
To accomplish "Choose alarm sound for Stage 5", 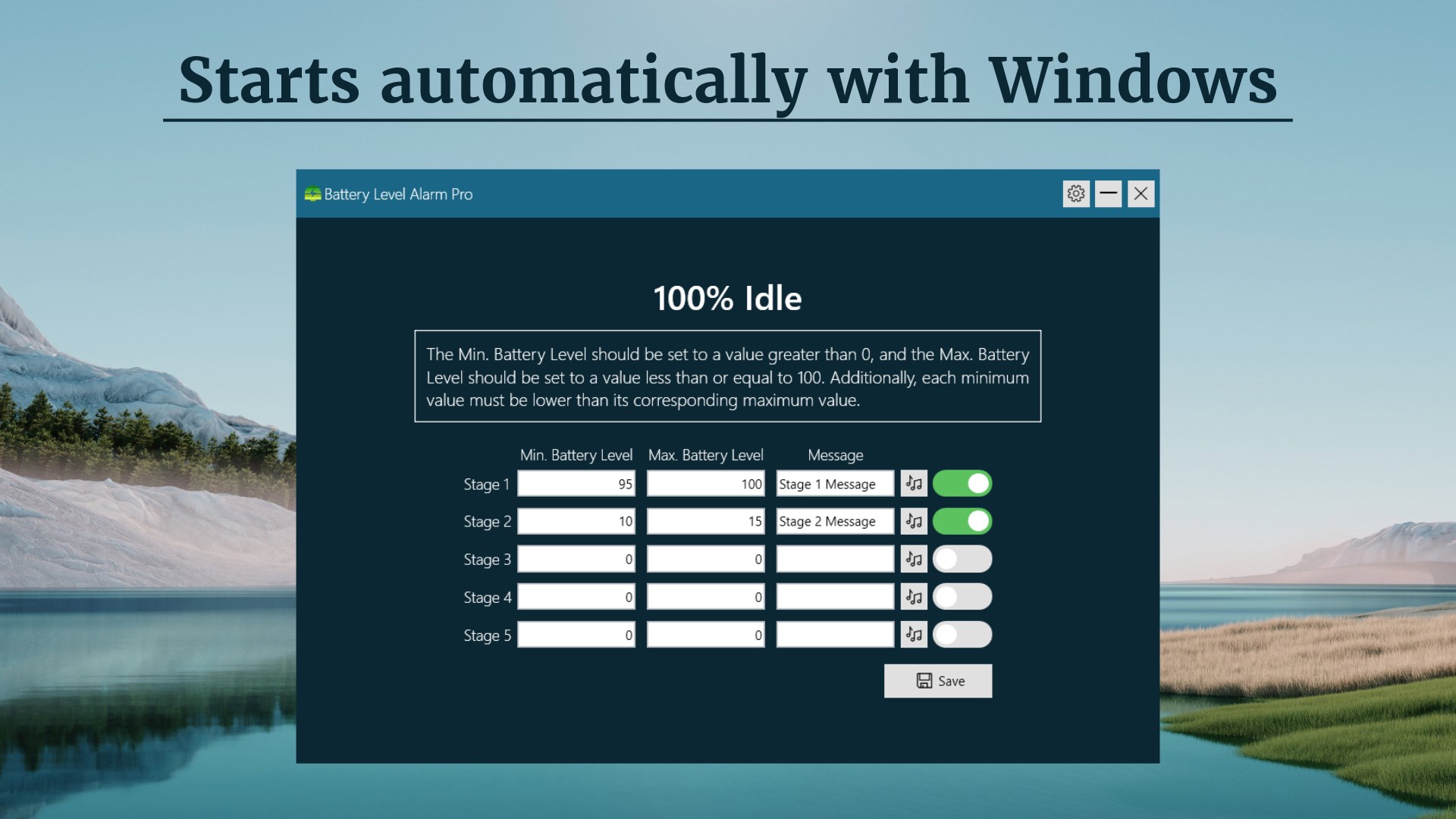I will 914,635.
